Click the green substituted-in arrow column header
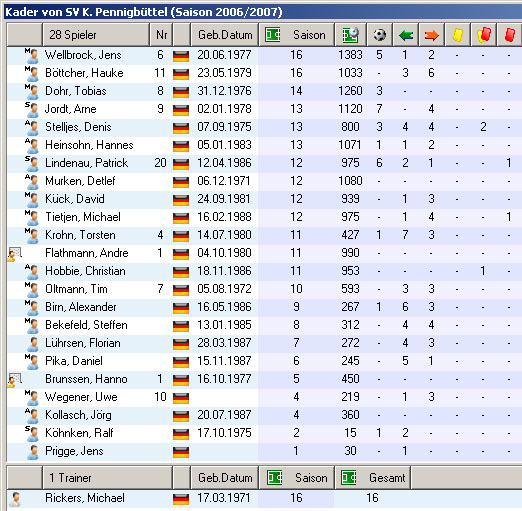Screen dimensions: 522x511 click(x=406, y=35)
